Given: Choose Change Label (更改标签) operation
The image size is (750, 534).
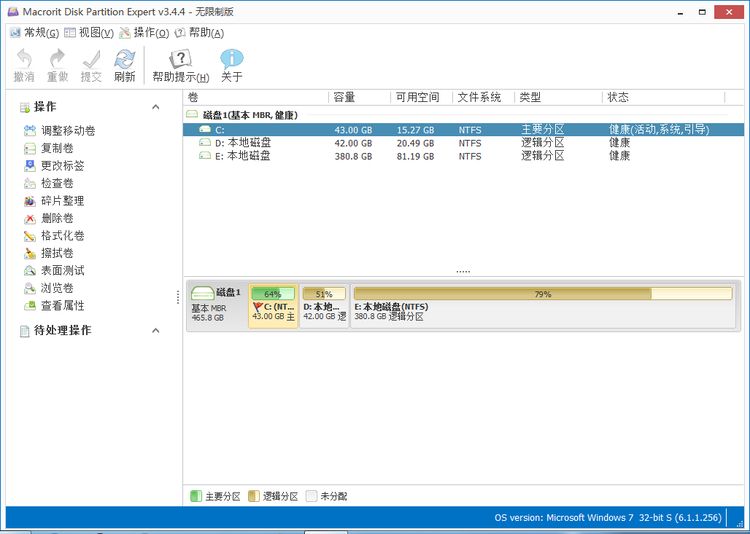Looking at the screenshot, I should [54, 166].
